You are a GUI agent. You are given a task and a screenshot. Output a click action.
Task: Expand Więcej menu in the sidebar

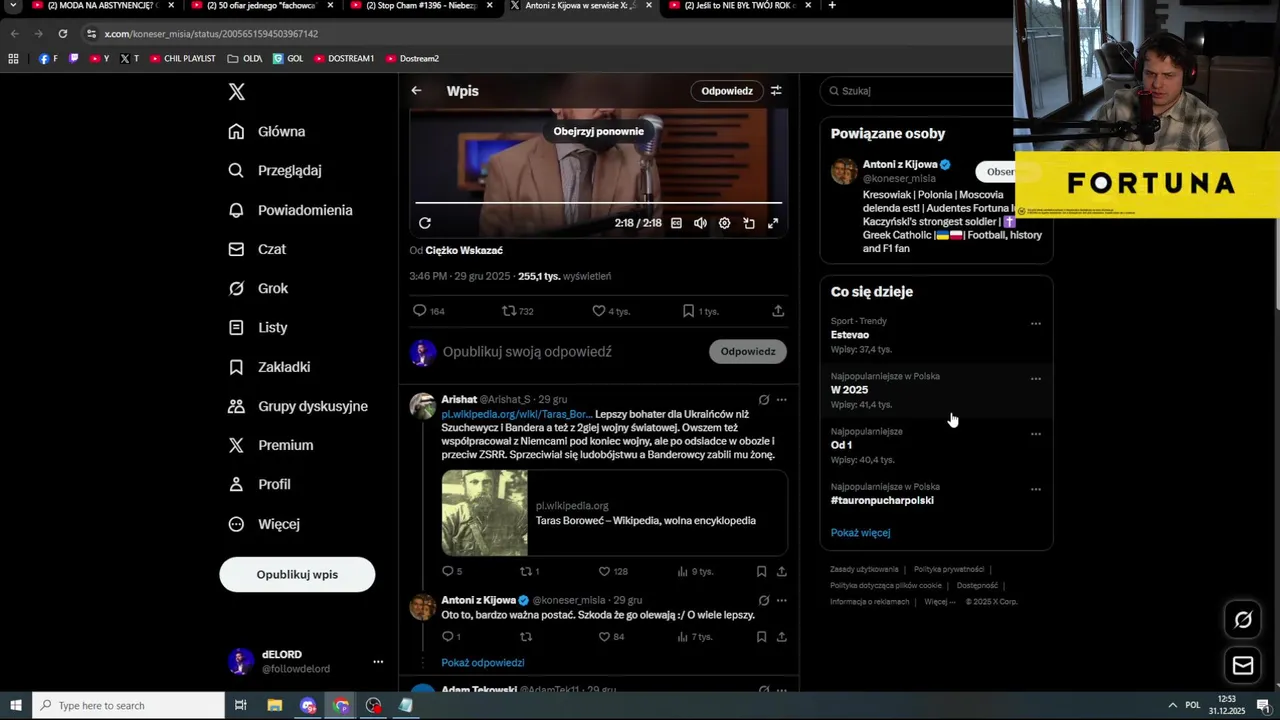click(x=264, y=524)
